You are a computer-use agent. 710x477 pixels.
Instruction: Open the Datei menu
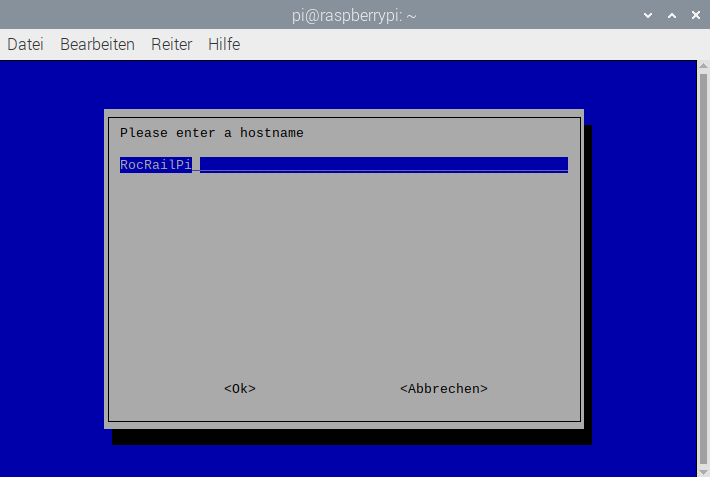pyautogui.click(x=25, y=45)
